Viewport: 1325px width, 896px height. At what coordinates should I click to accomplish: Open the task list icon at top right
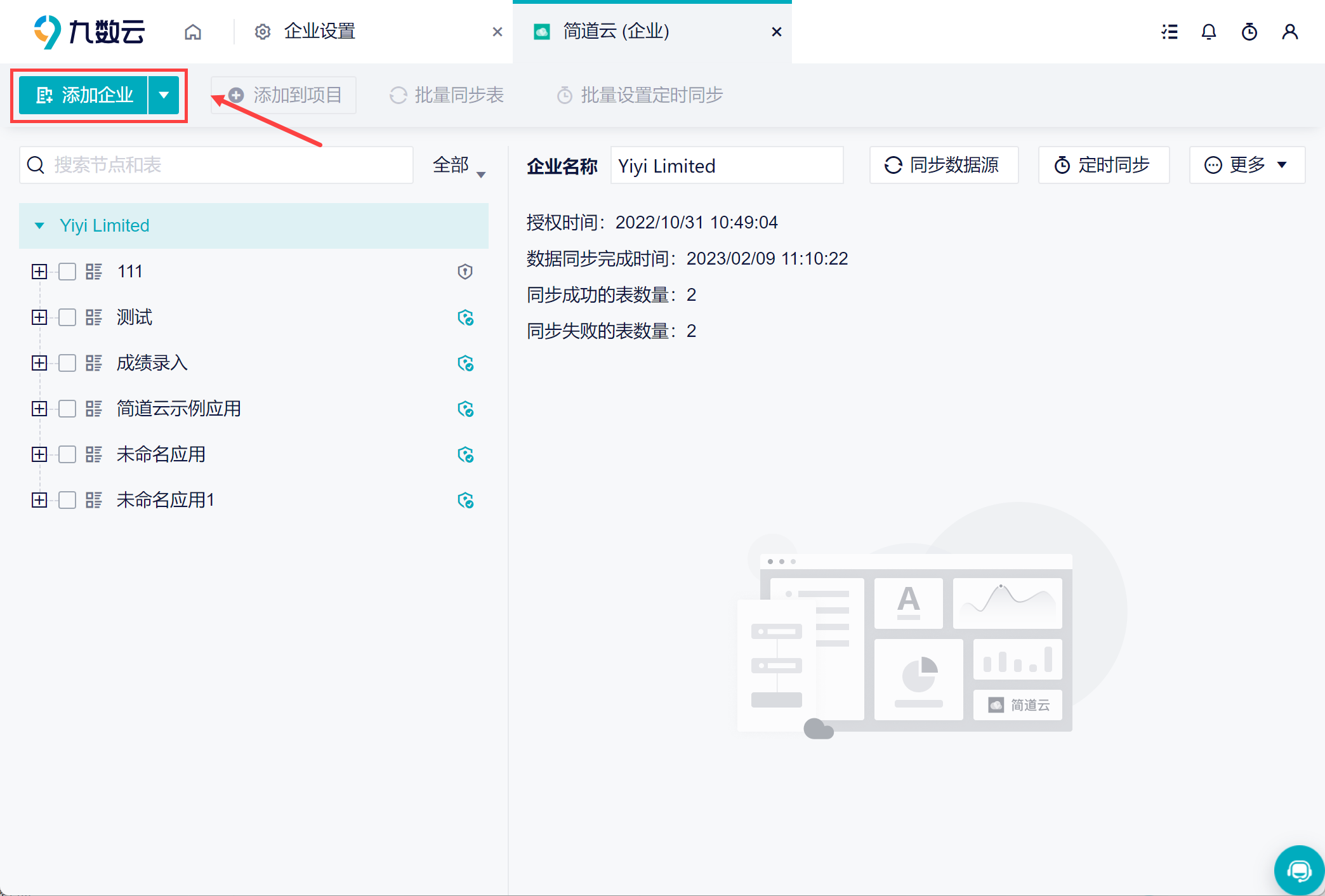1170,32
